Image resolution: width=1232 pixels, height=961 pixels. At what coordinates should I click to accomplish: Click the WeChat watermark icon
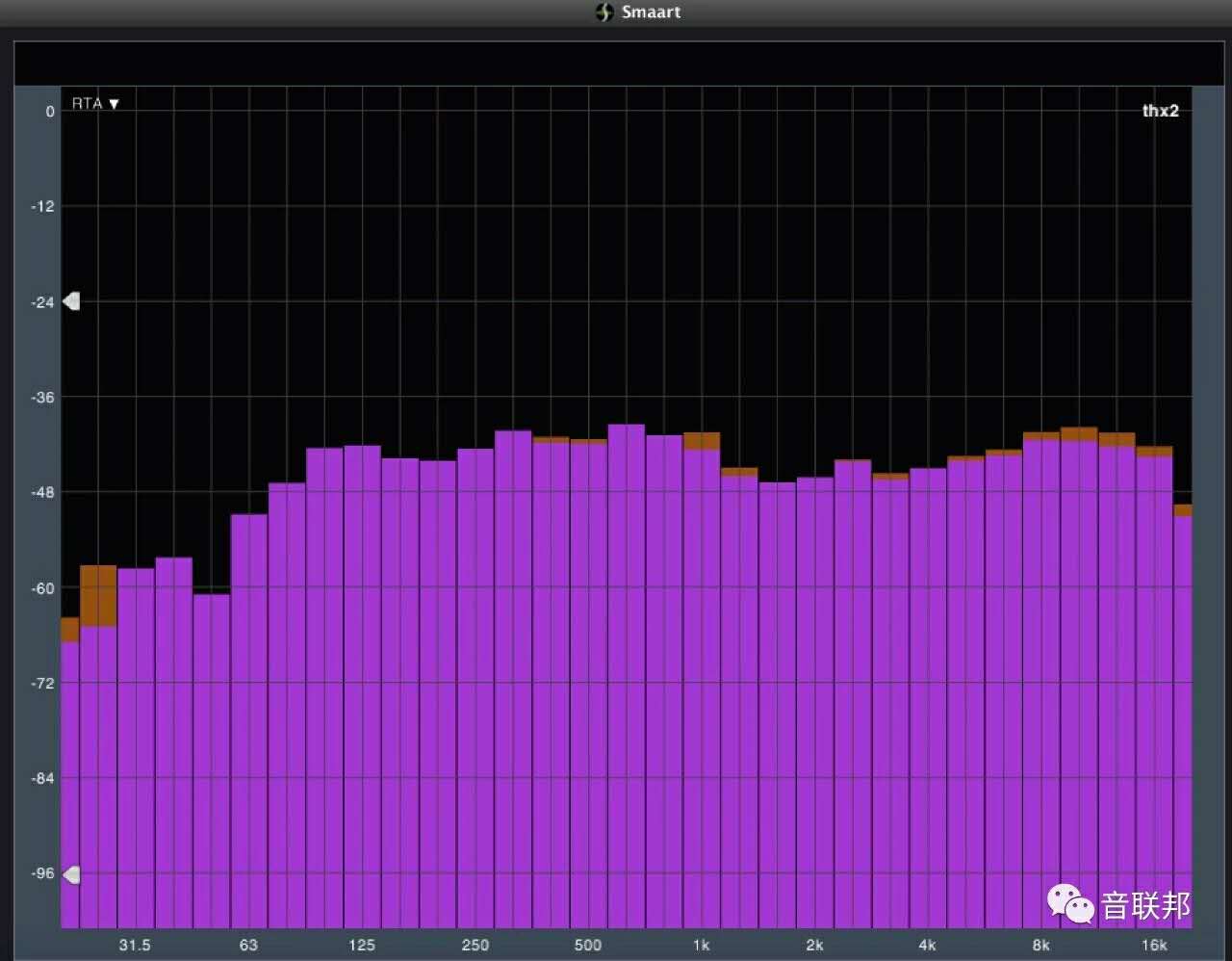pos(1070,904)
